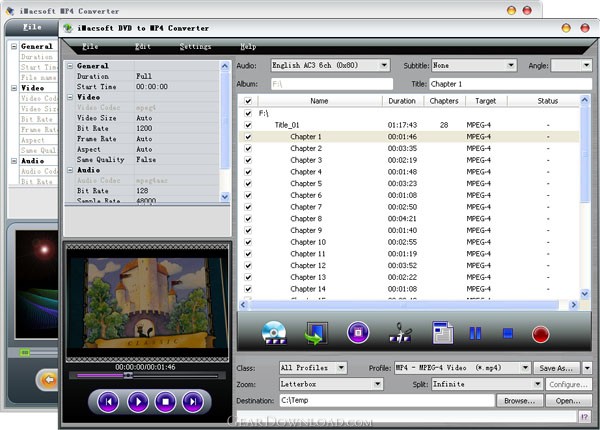This screenshot has width=600, height=430.
Task: Uncheck the Title_01 checkbox
Action: (x=248, y=125)
